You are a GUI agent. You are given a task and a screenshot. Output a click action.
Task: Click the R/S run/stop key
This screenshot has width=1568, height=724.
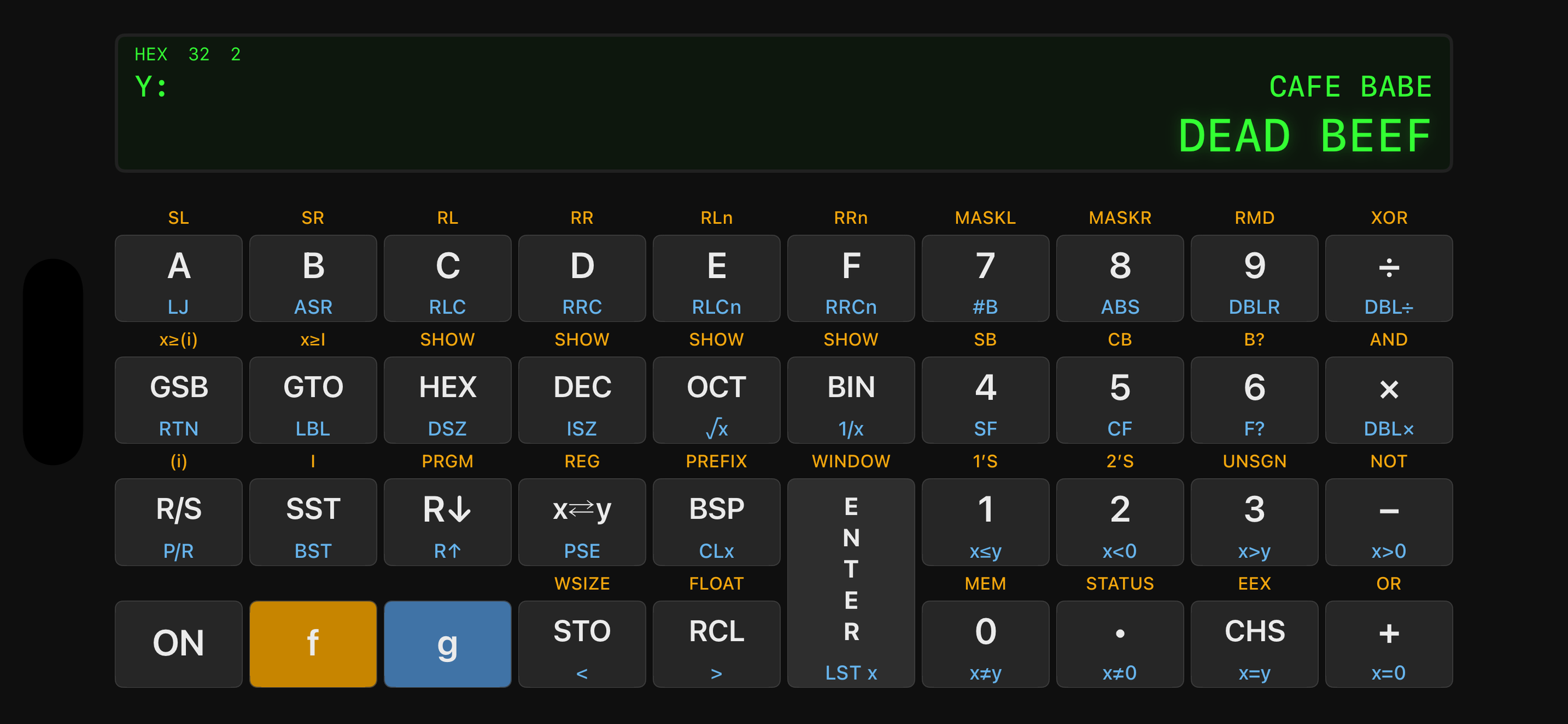point(178,522)
